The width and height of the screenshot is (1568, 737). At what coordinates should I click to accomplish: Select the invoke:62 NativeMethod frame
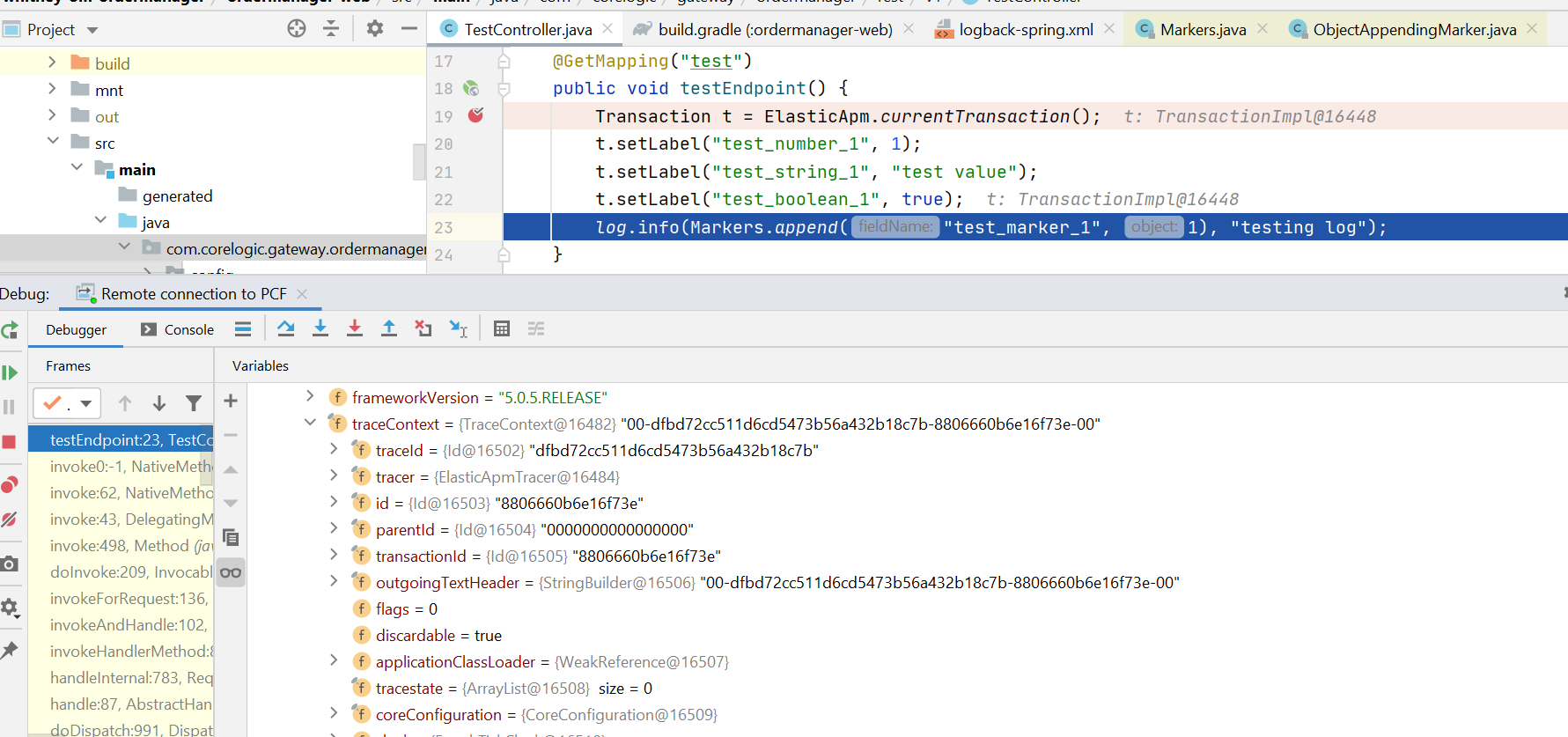tap(122, 493)
